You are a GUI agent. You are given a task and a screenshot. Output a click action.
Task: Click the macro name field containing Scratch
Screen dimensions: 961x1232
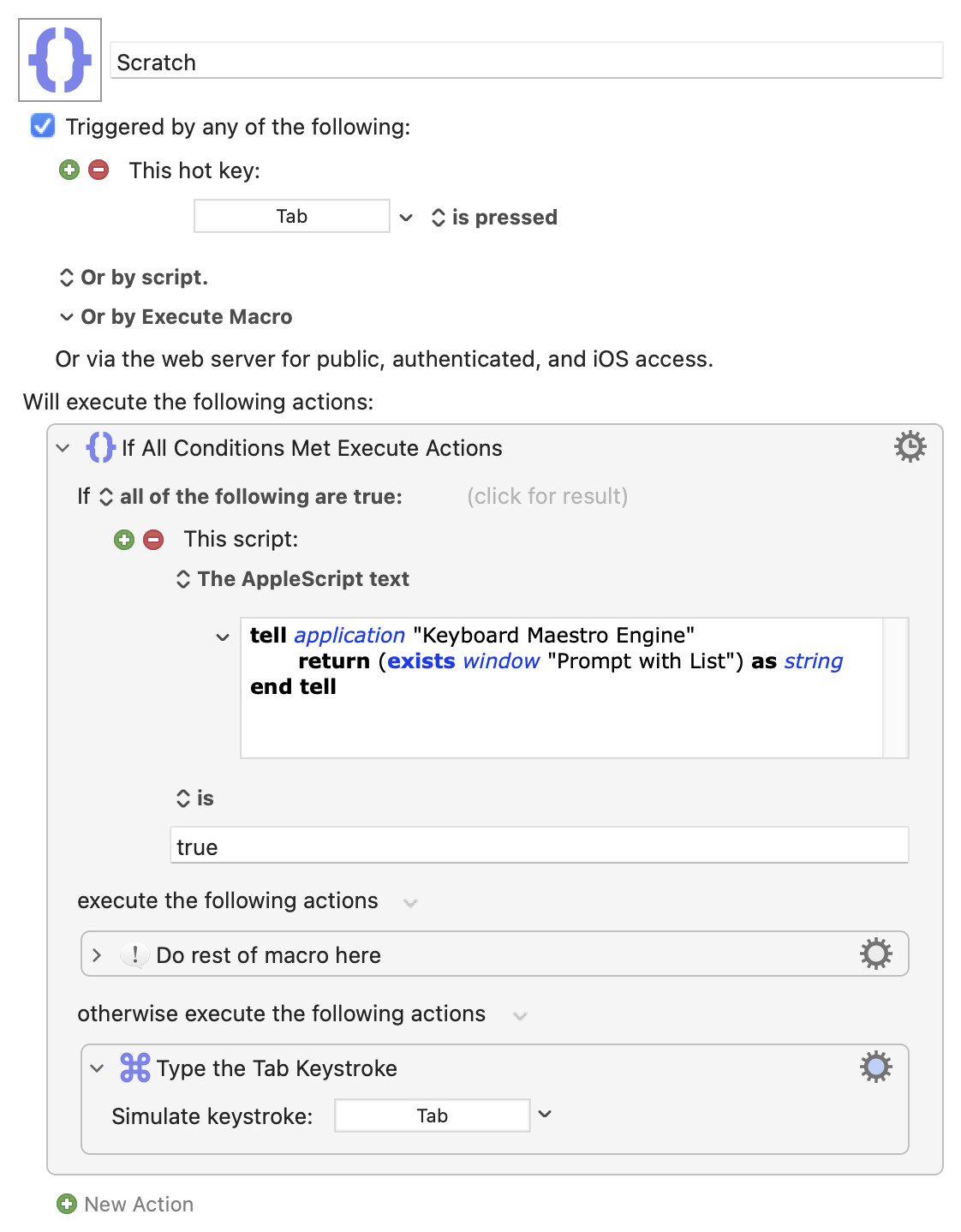tap(527, 62)
